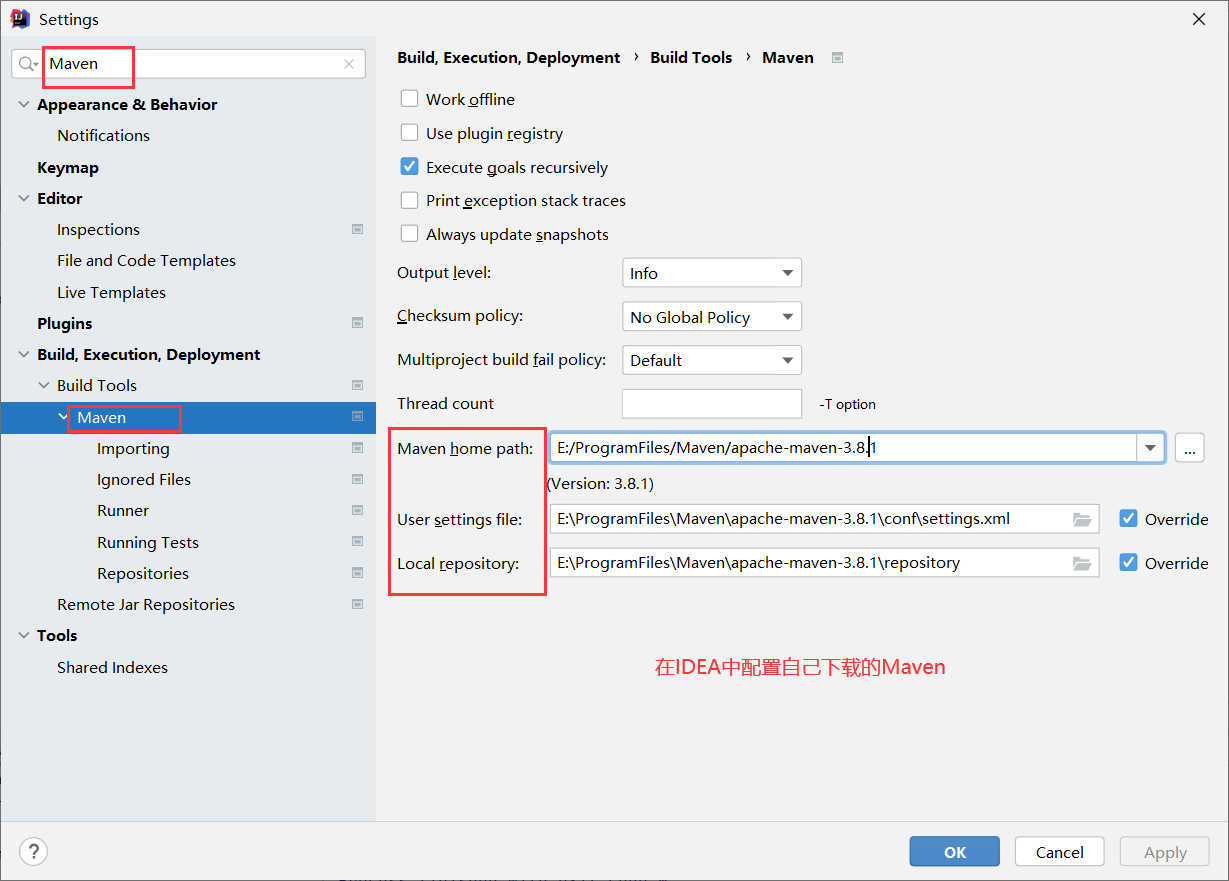Viewport: 1229px width, 881px height.
Task: Open help with the question mark icon
Action: (33, 851)
